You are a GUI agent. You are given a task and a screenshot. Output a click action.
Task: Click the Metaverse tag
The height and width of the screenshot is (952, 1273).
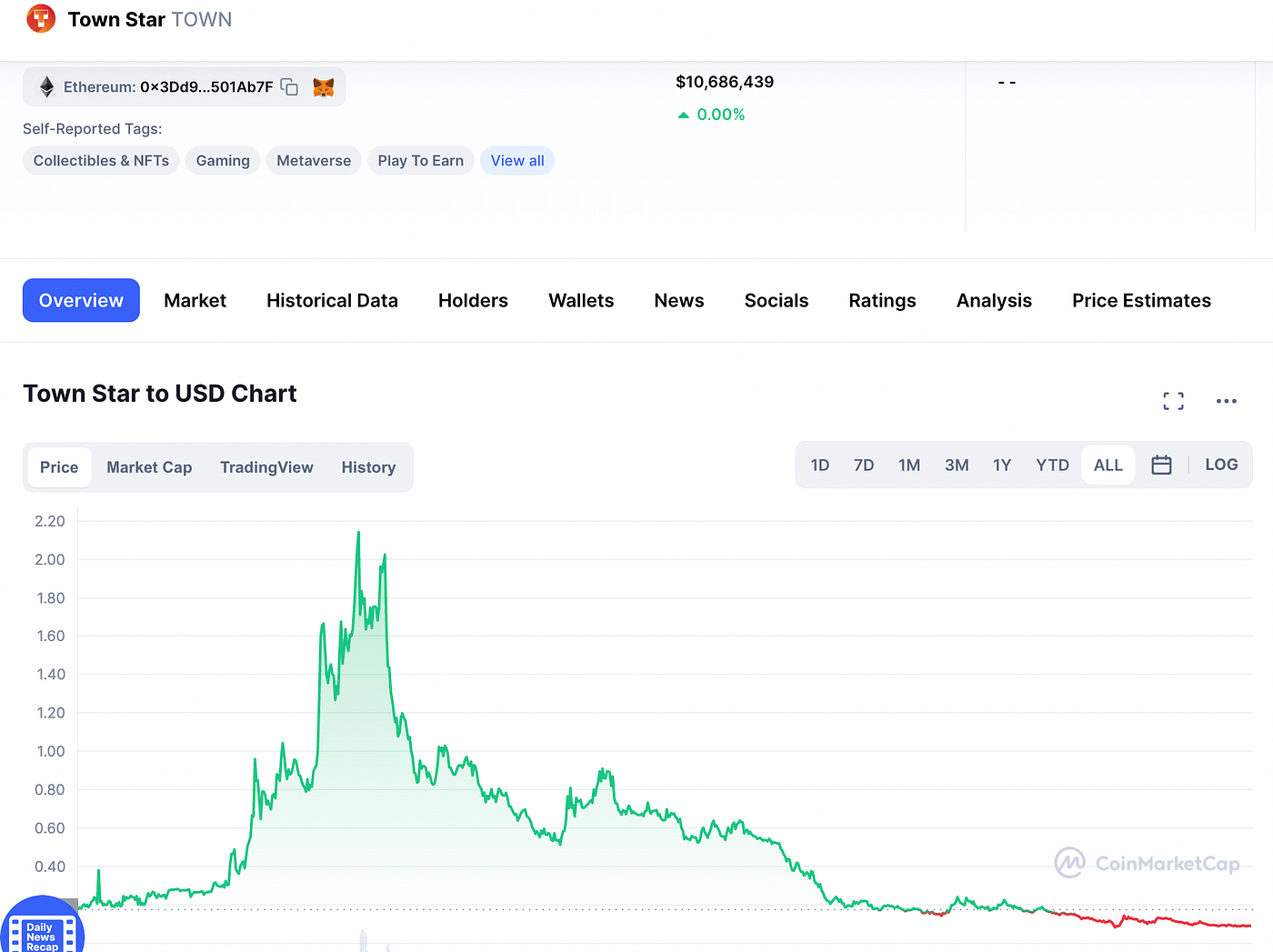click(314, 161)
